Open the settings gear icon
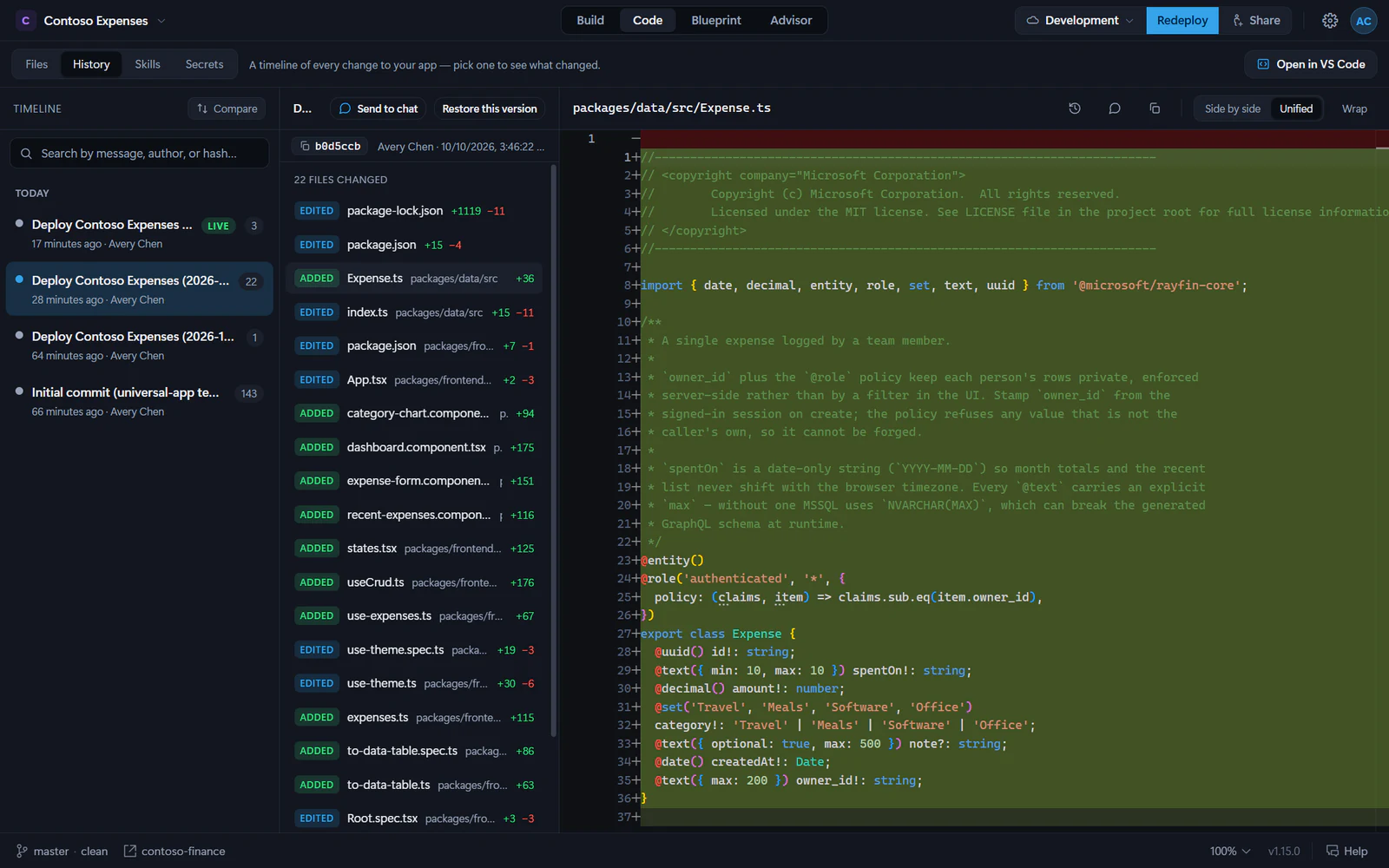Screen dimensions: 1389x868 [x=1330, y=21]
